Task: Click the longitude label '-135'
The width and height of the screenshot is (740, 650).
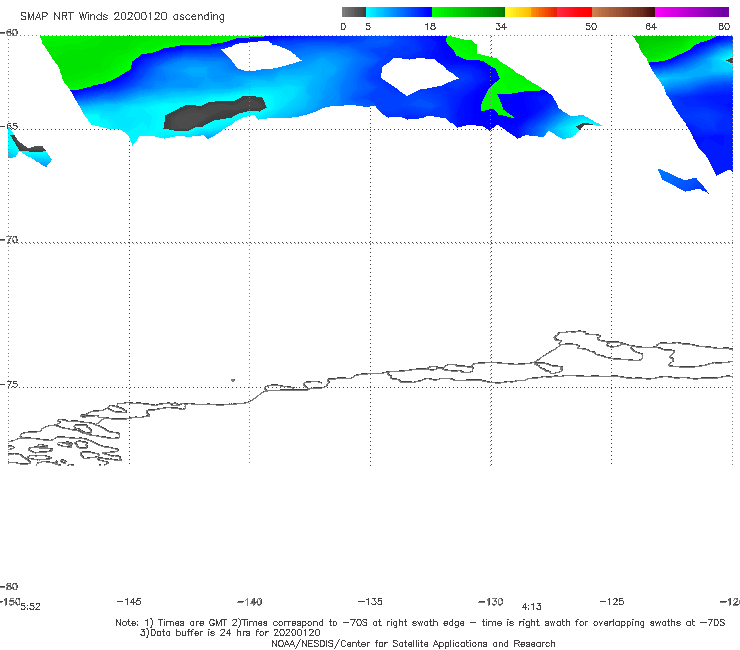Action: pos(370,601)
